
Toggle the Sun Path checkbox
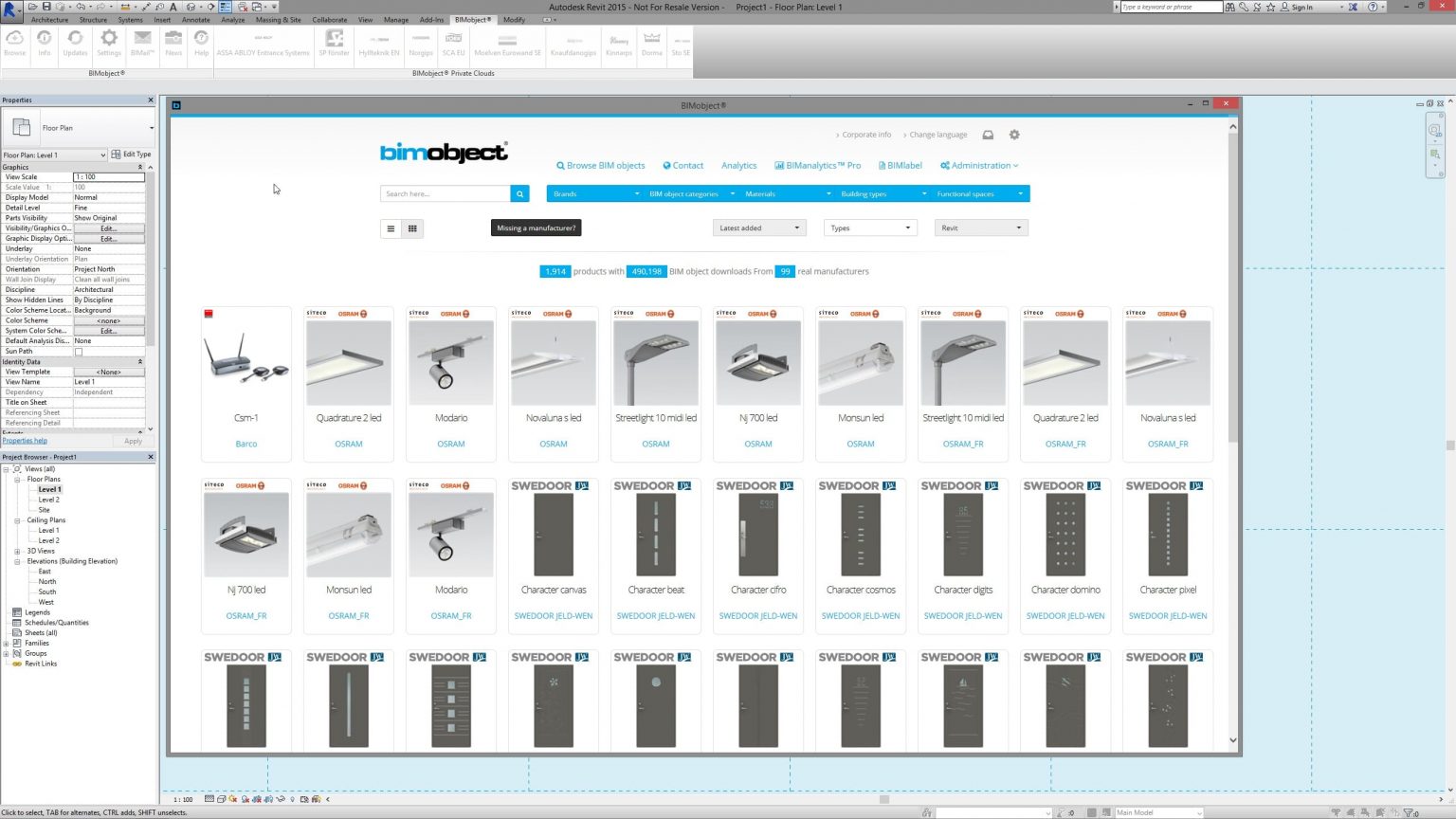(x=80, y=351)
